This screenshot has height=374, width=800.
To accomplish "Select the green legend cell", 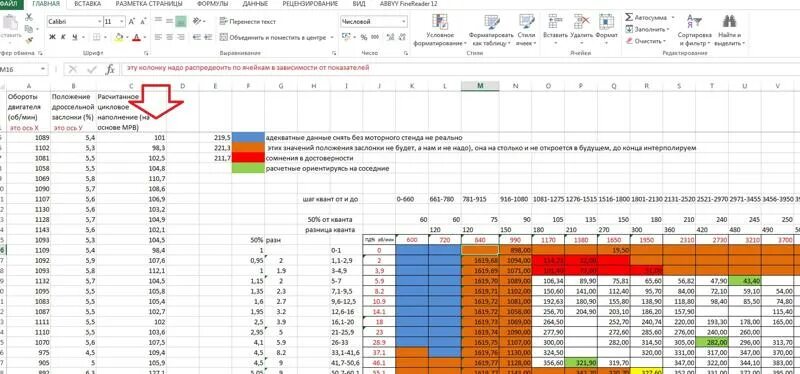I will pyautogui.click(x=248, y=168).
